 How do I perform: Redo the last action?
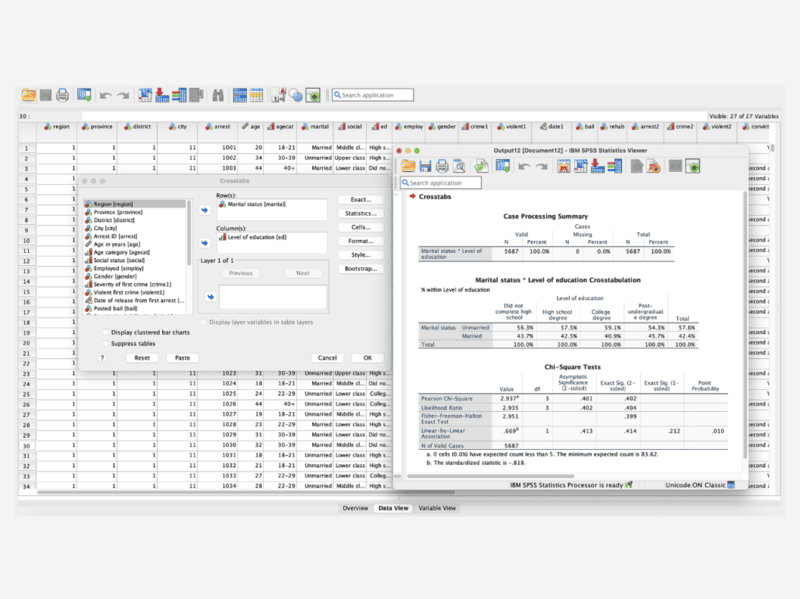pyautogui.click(x=122, y=94)
